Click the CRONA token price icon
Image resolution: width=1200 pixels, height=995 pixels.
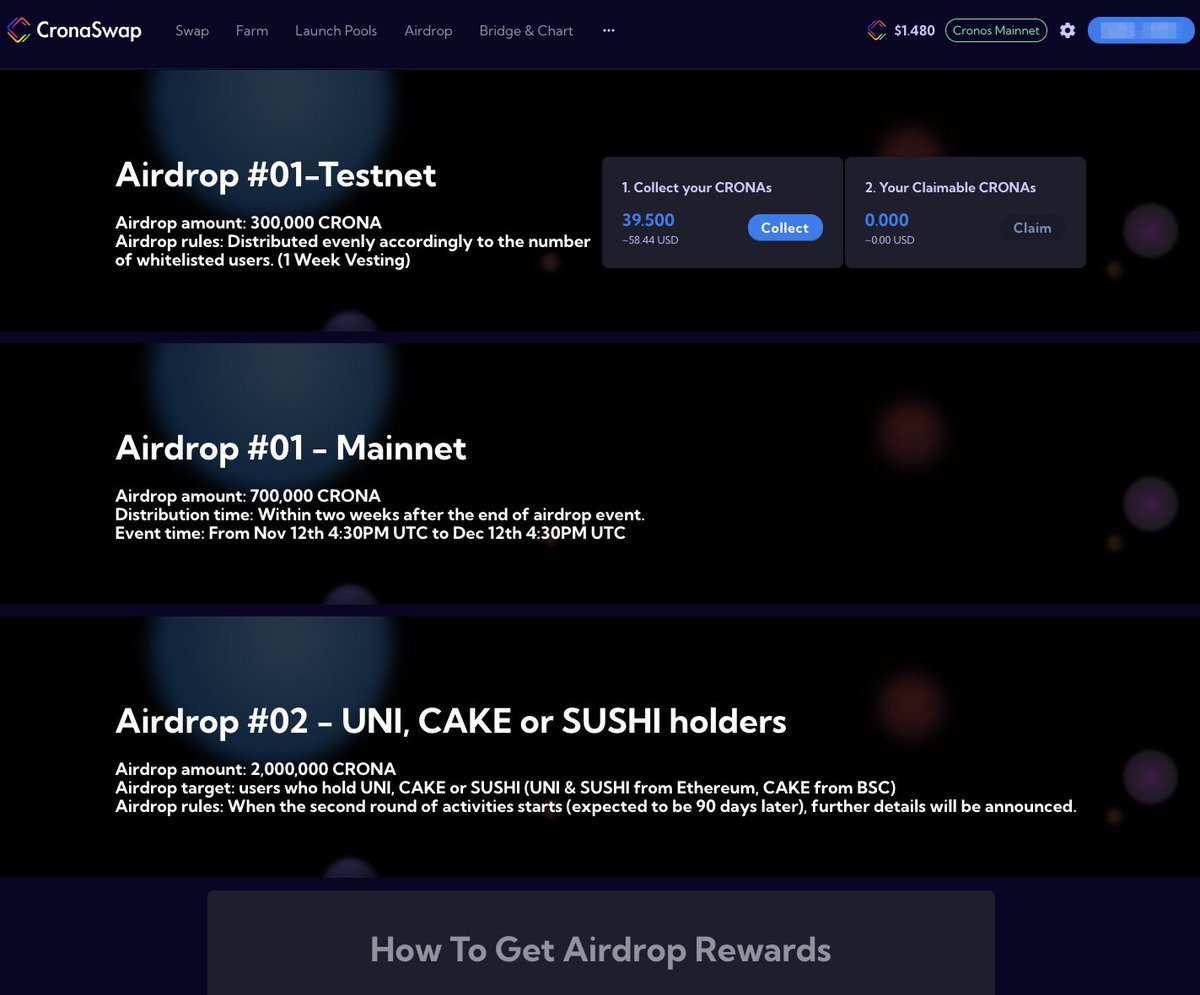[x=877, y=30]
